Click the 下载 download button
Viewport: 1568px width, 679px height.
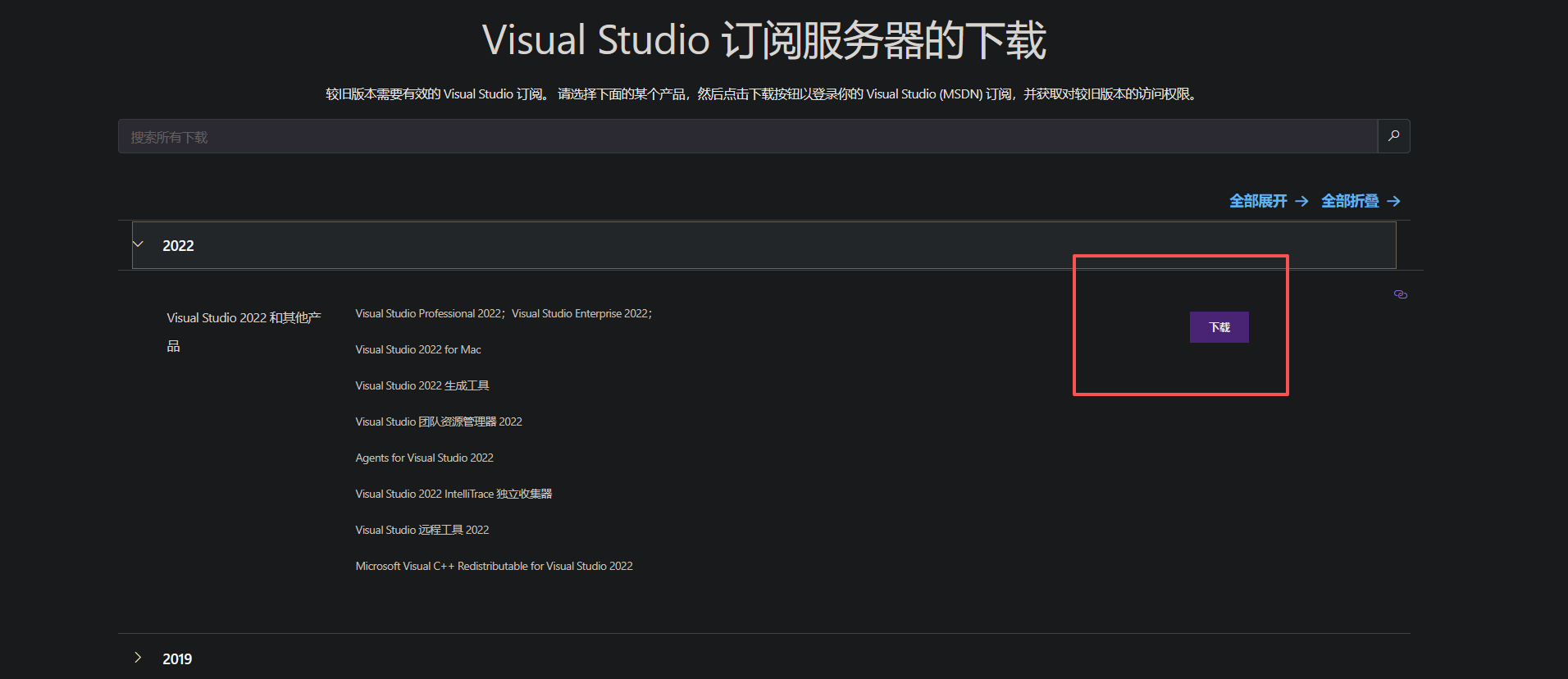tap(1219, 327)
